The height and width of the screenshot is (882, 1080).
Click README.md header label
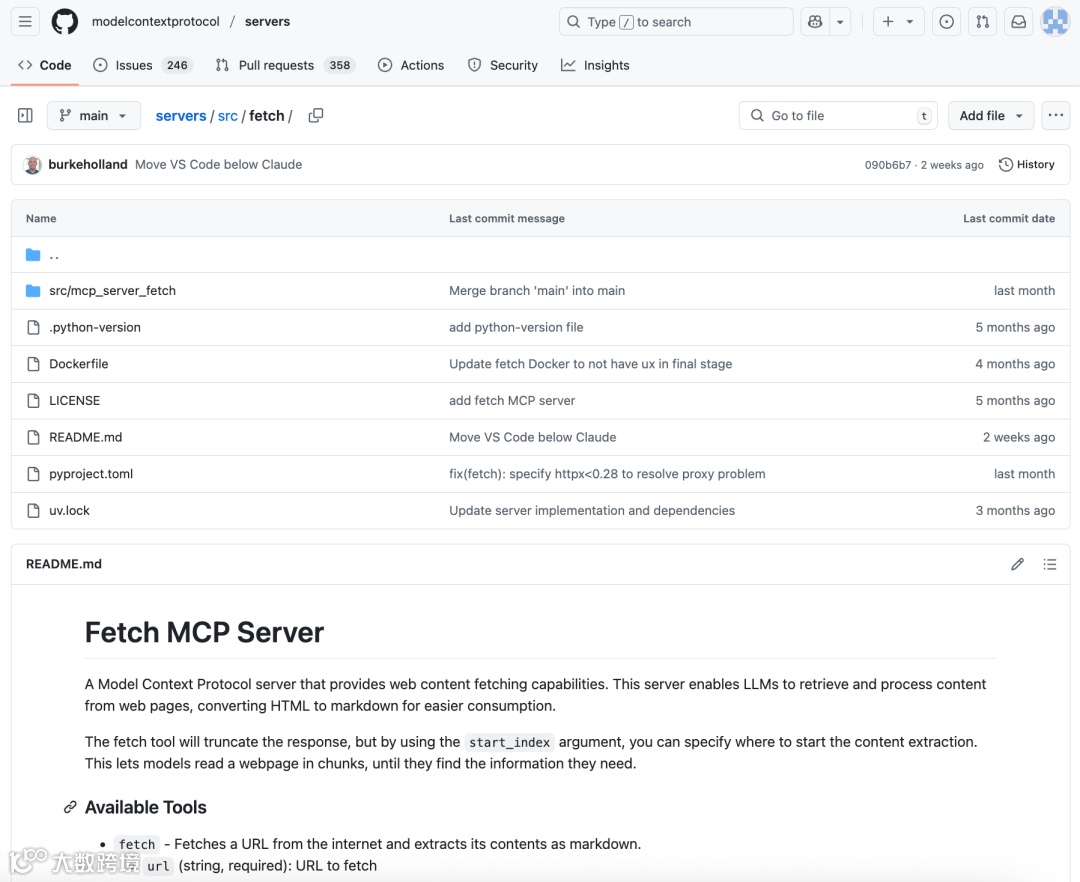click(63, 564)
